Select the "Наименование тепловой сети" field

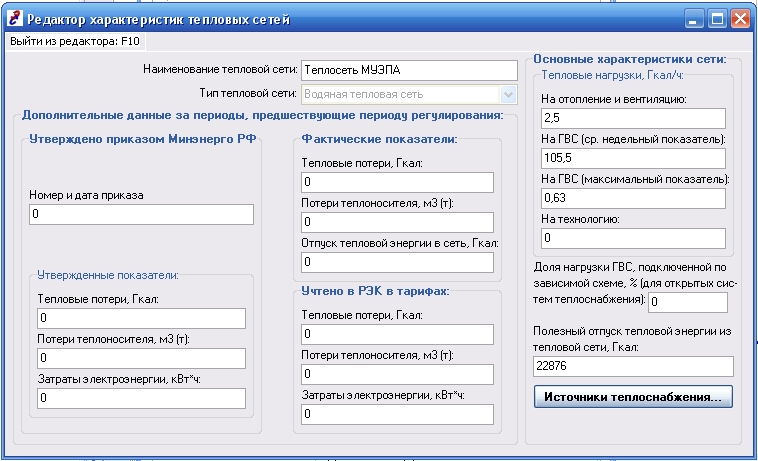tap(409, 71)
